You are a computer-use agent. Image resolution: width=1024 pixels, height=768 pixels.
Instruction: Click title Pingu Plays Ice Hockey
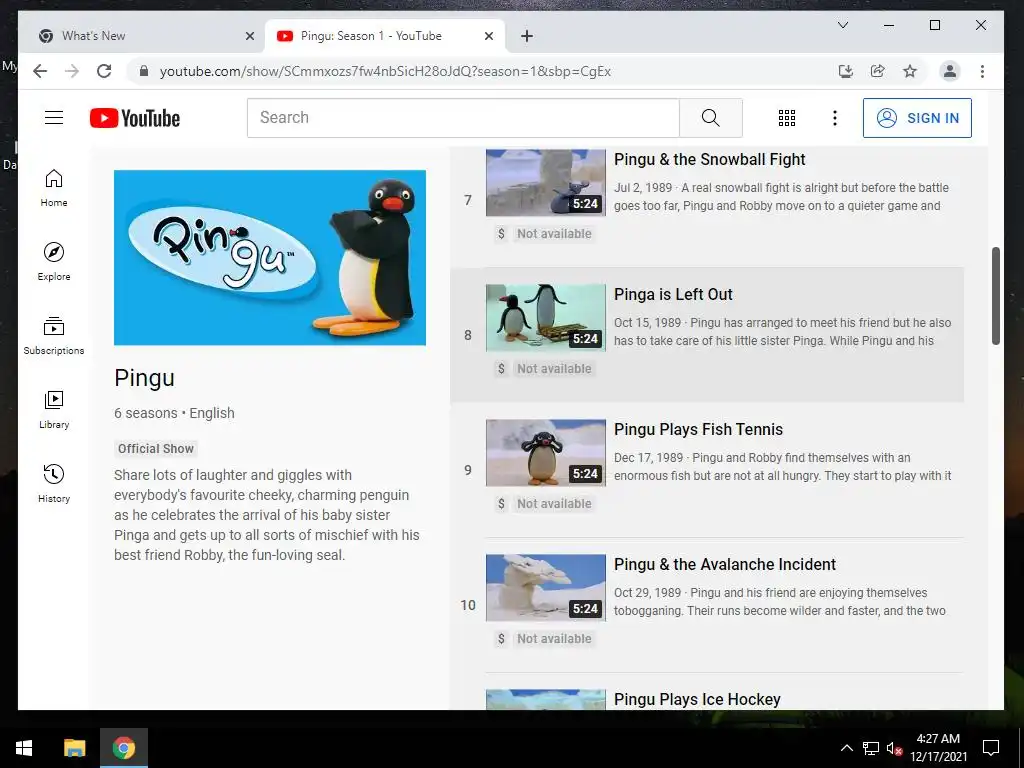pos(697,699)
